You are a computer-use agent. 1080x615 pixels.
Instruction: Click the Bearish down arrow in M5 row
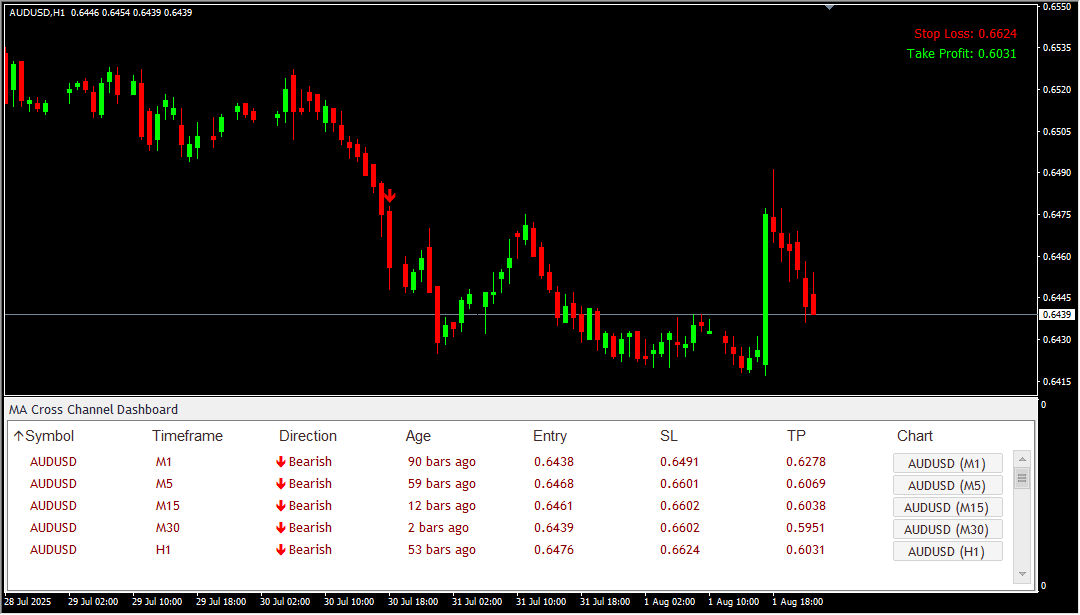pos(281,484)
